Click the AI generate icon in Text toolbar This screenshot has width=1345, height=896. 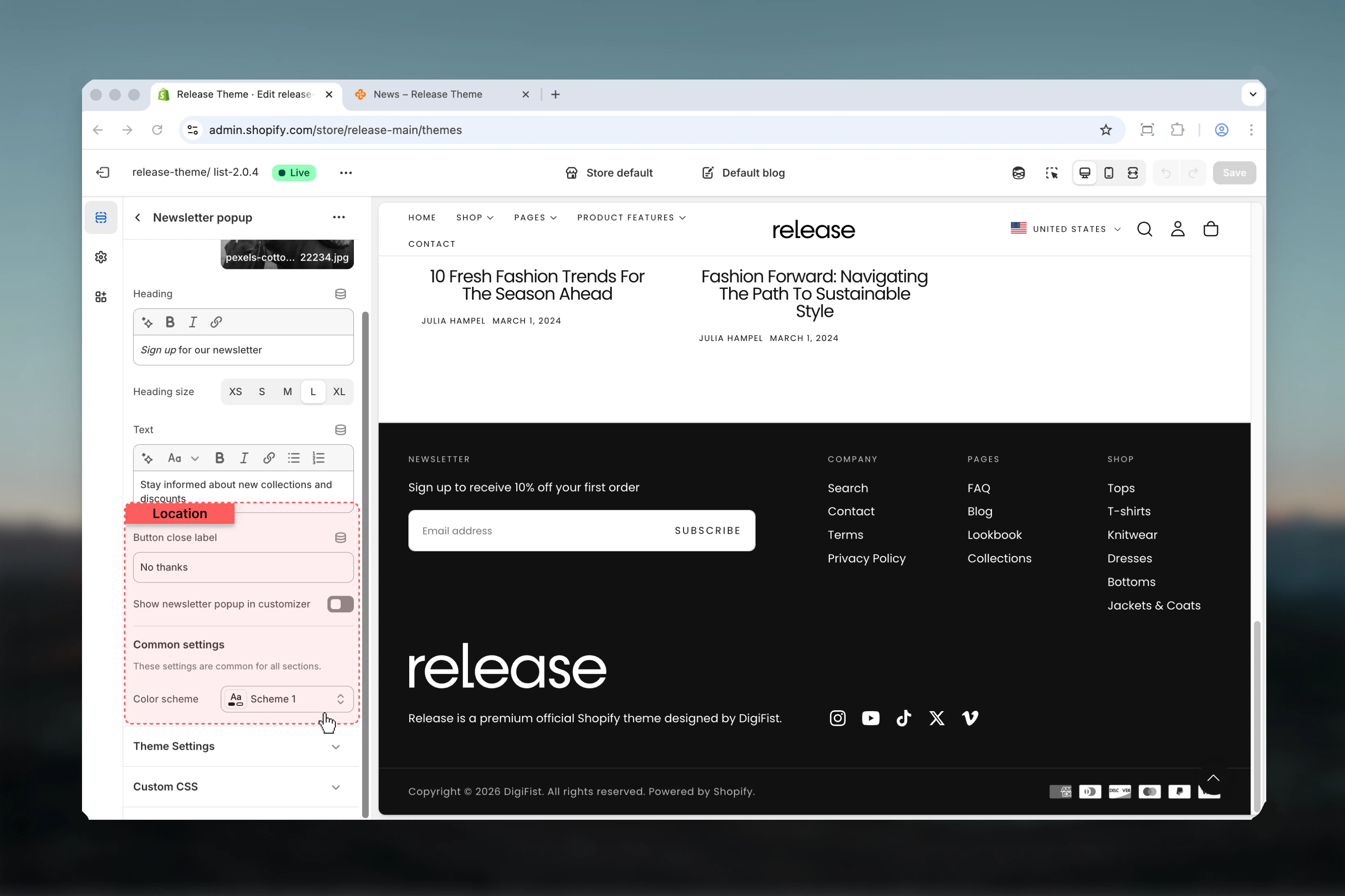tap(147, 458)
